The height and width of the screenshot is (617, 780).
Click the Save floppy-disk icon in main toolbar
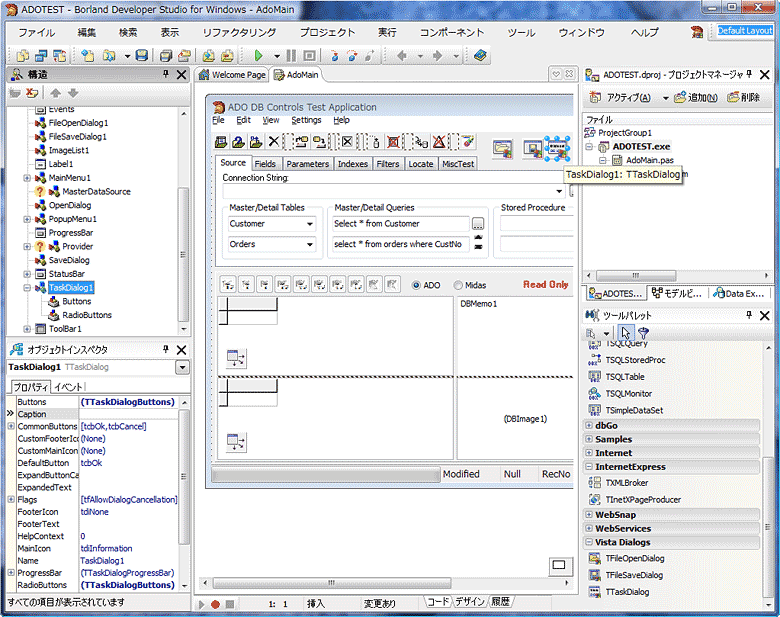point(142,56)
